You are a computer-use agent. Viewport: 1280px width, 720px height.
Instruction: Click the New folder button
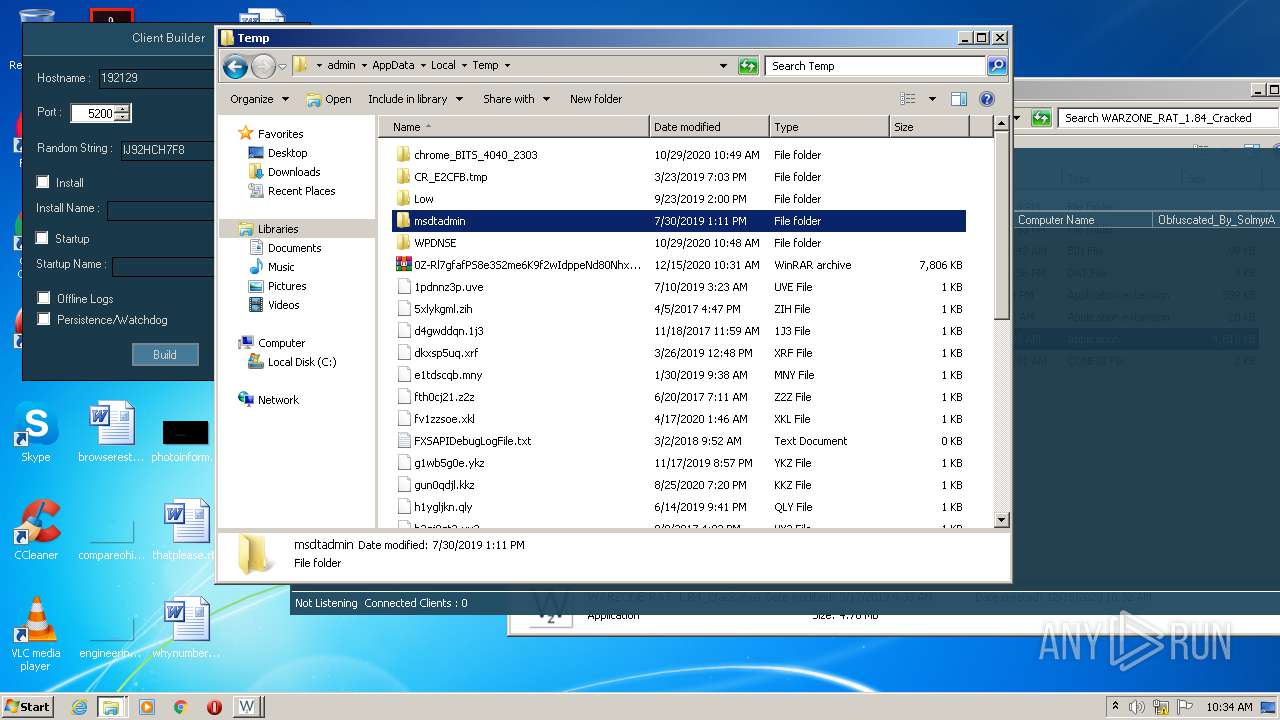(x=596, y=99)
